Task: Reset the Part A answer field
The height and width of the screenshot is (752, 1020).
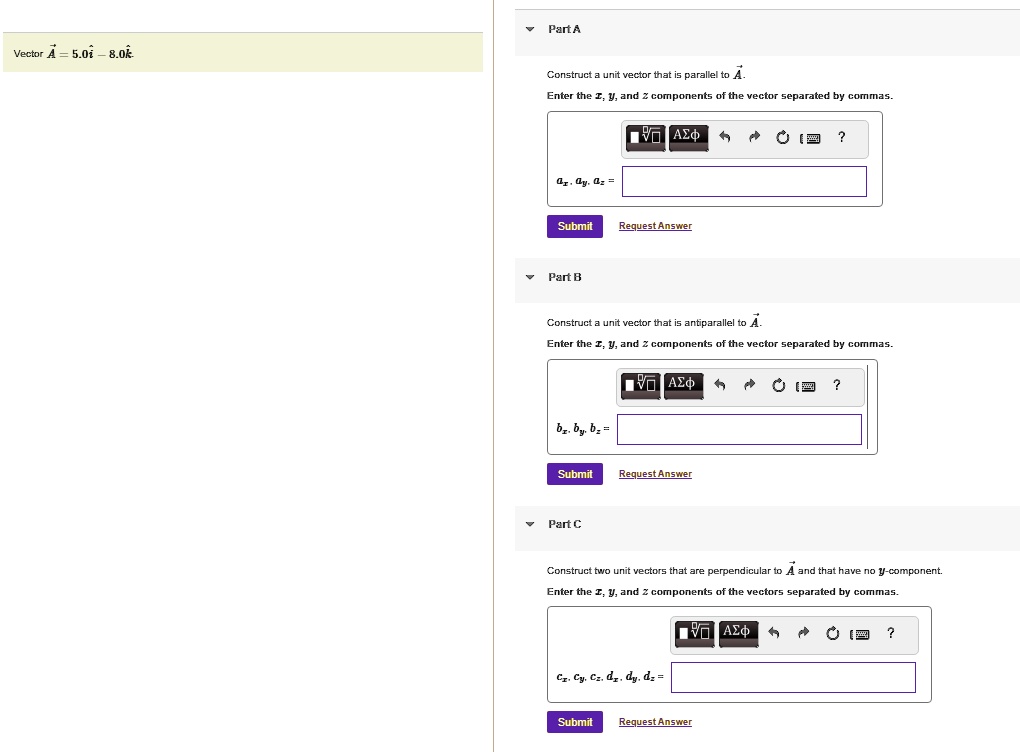Action: (782, 138)
